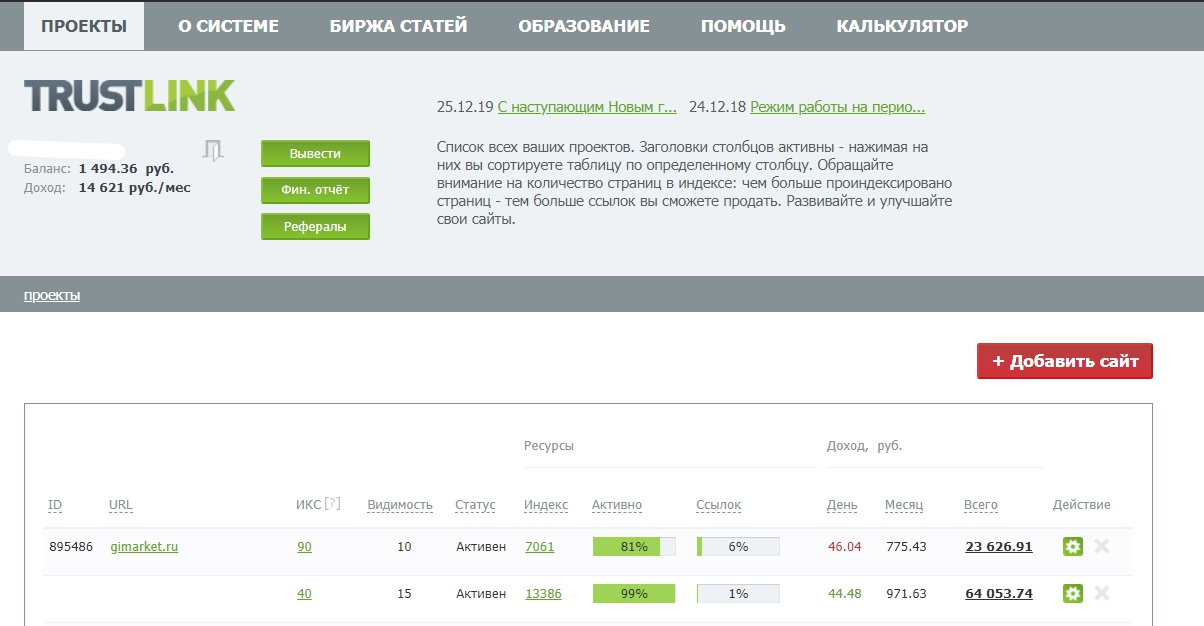The width and height of the screenshot is (1204, 626).
Task: Open БИРЖА СТАТЕЙ menu item
Action: coord(398,26)
